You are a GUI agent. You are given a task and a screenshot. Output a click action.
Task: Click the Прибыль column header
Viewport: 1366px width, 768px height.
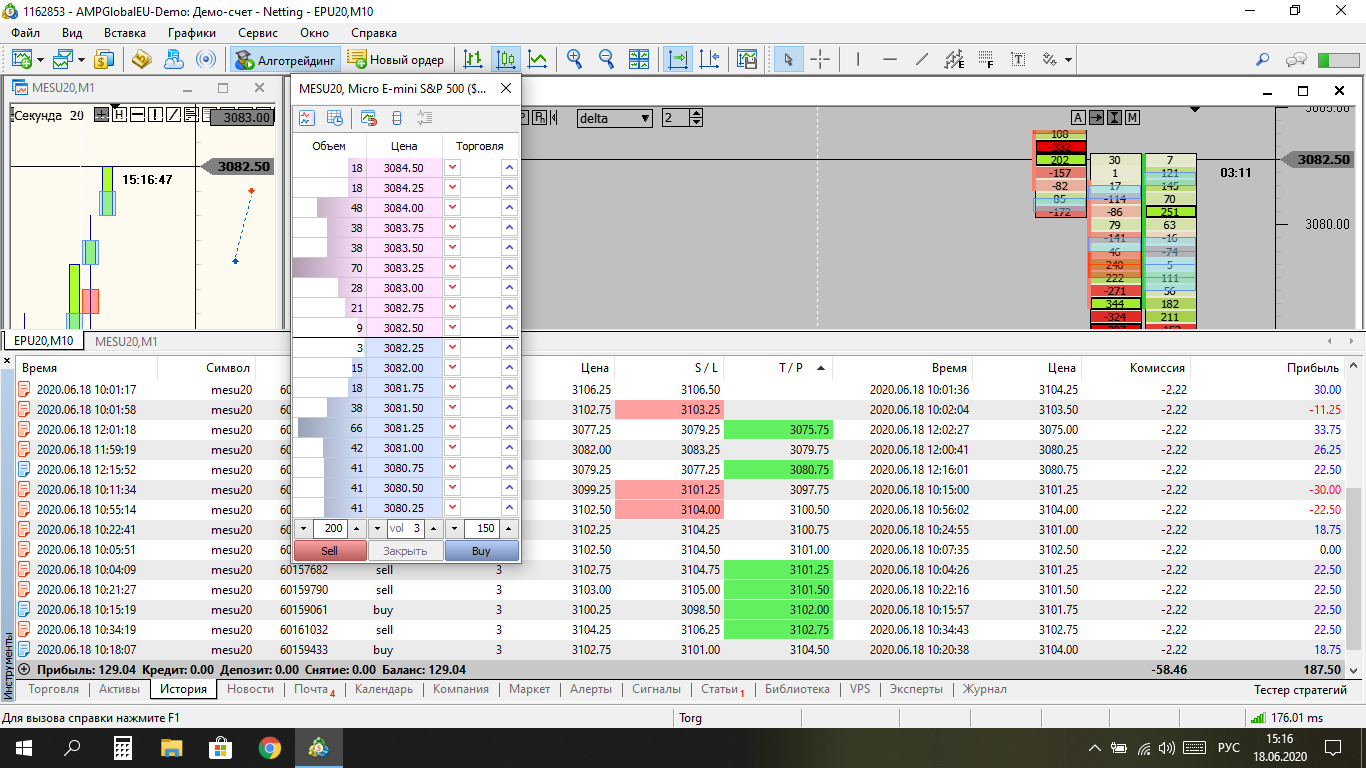click(1313, 368)
